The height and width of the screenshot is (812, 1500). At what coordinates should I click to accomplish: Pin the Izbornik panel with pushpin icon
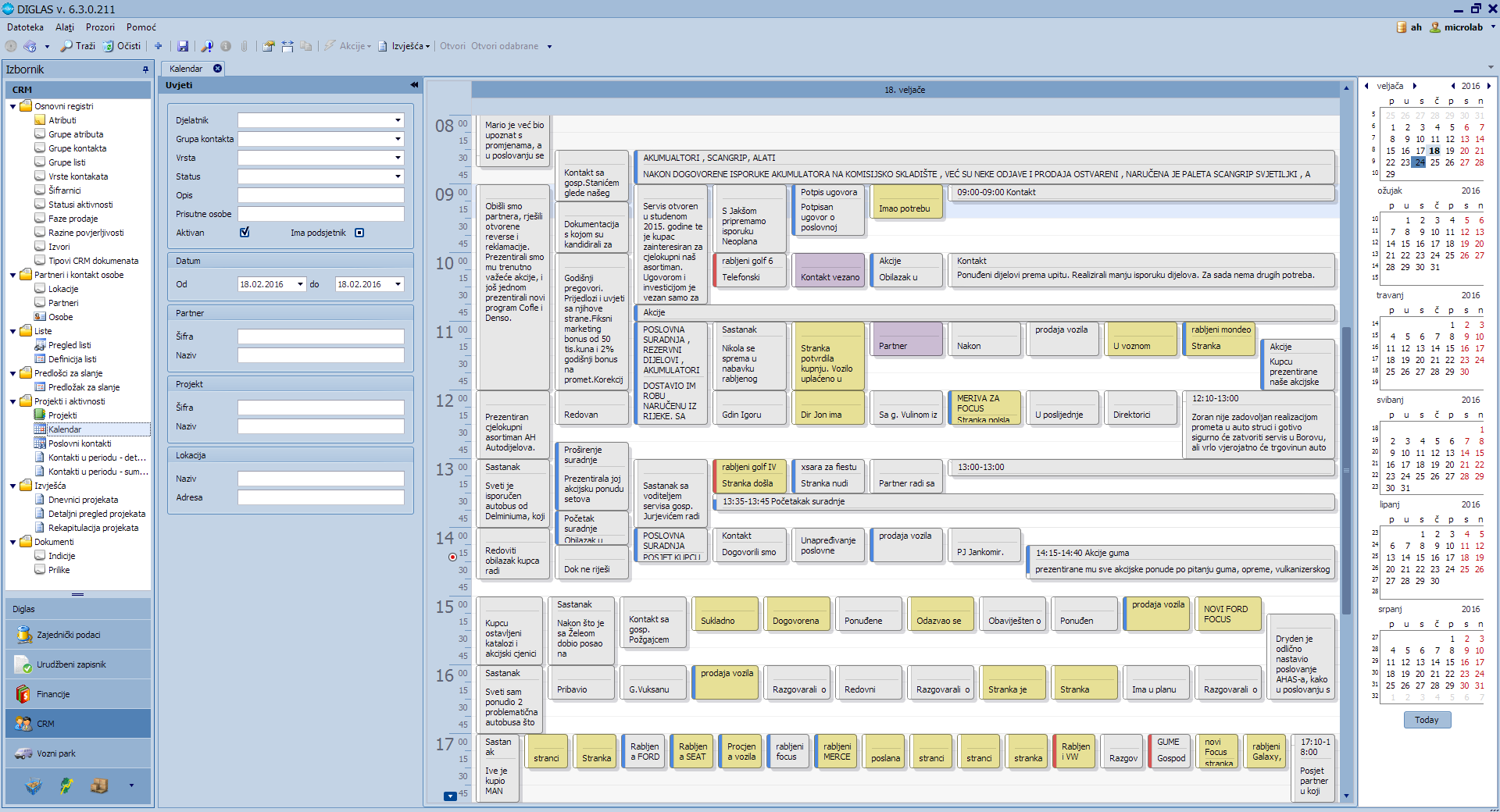pos(145,69)
